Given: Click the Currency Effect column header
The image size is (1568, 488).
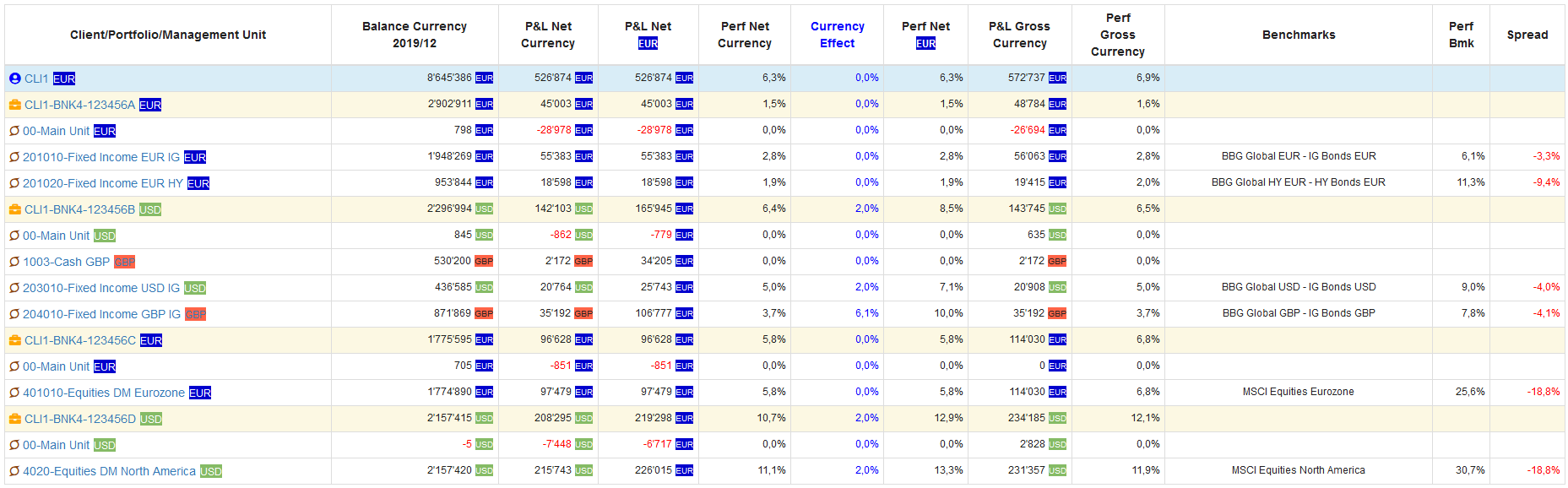Looking at the screenshot, I should click(837, 35).
